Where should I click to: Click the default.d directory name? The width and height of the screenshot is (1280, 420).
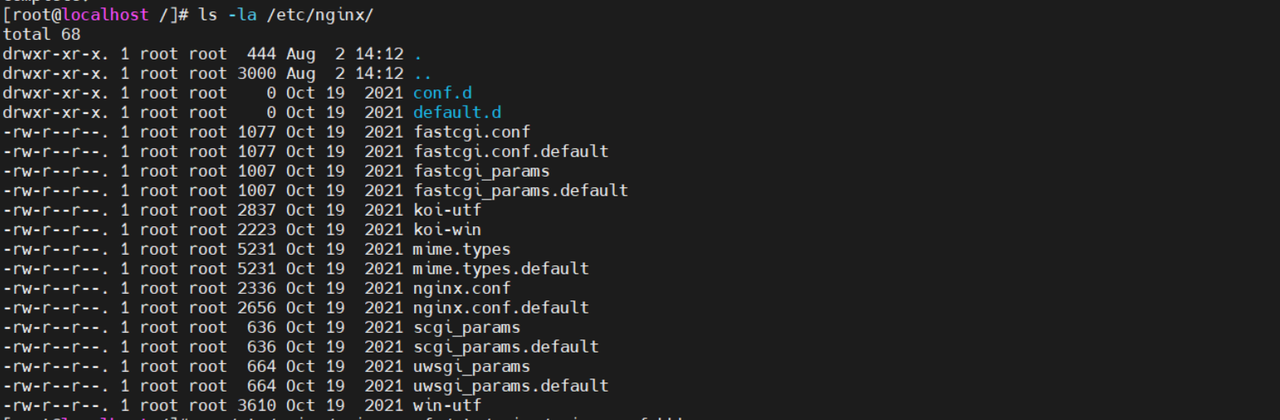click(x=457, y=112)
